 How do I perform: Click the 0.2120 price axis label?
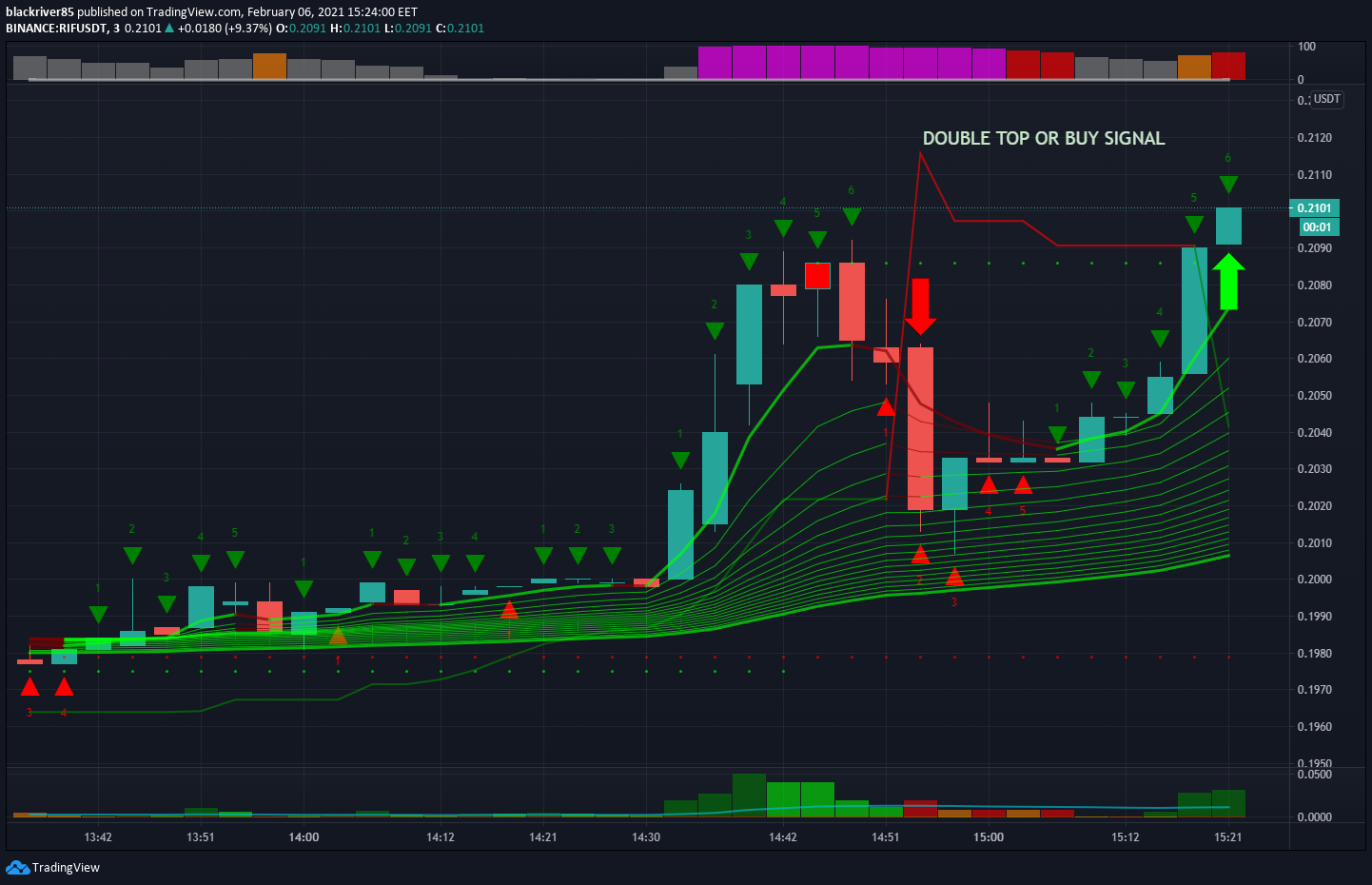[1314, 138]
